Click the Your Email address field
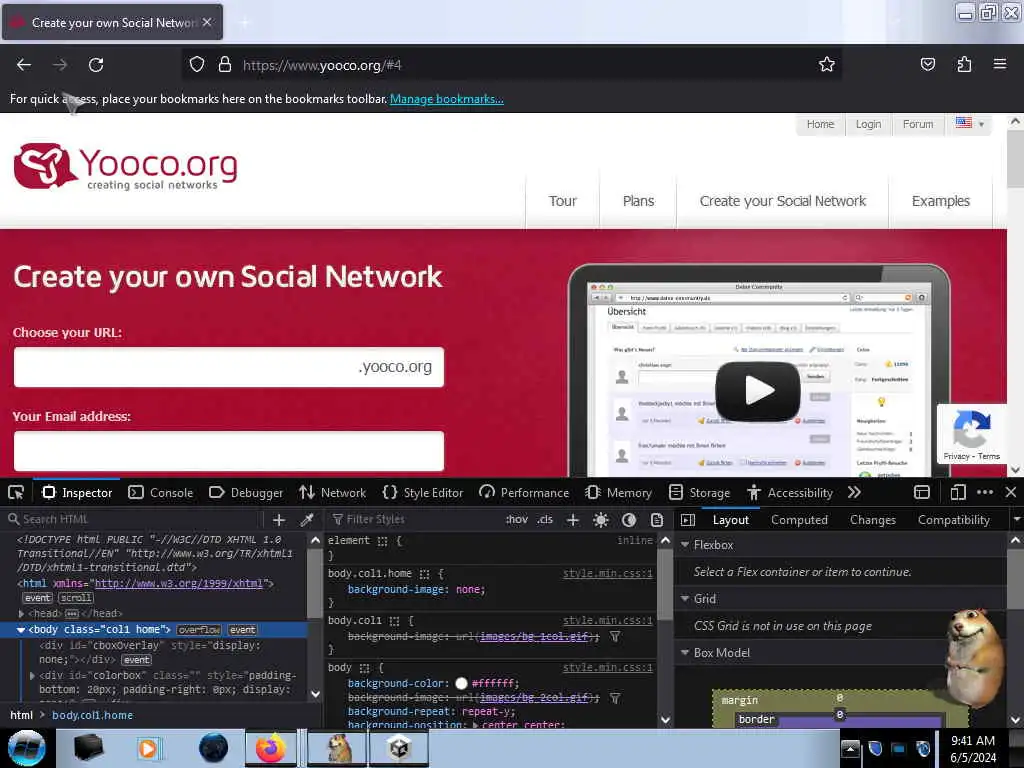Image resolution: width=1024 pixels, height=768 pixels. 229,451
